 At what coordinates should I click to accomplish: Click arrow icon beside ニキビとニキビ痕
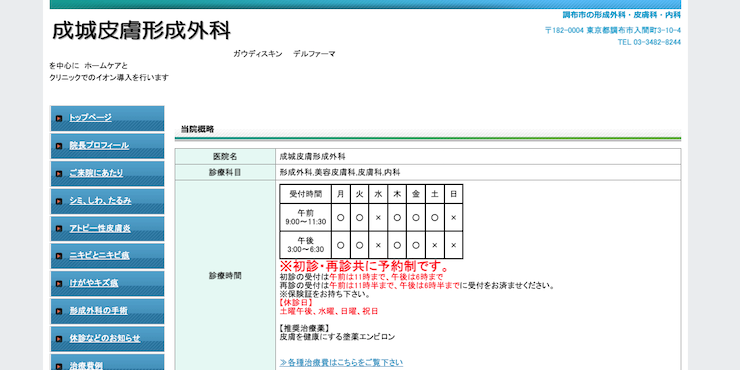click(59, 256)
